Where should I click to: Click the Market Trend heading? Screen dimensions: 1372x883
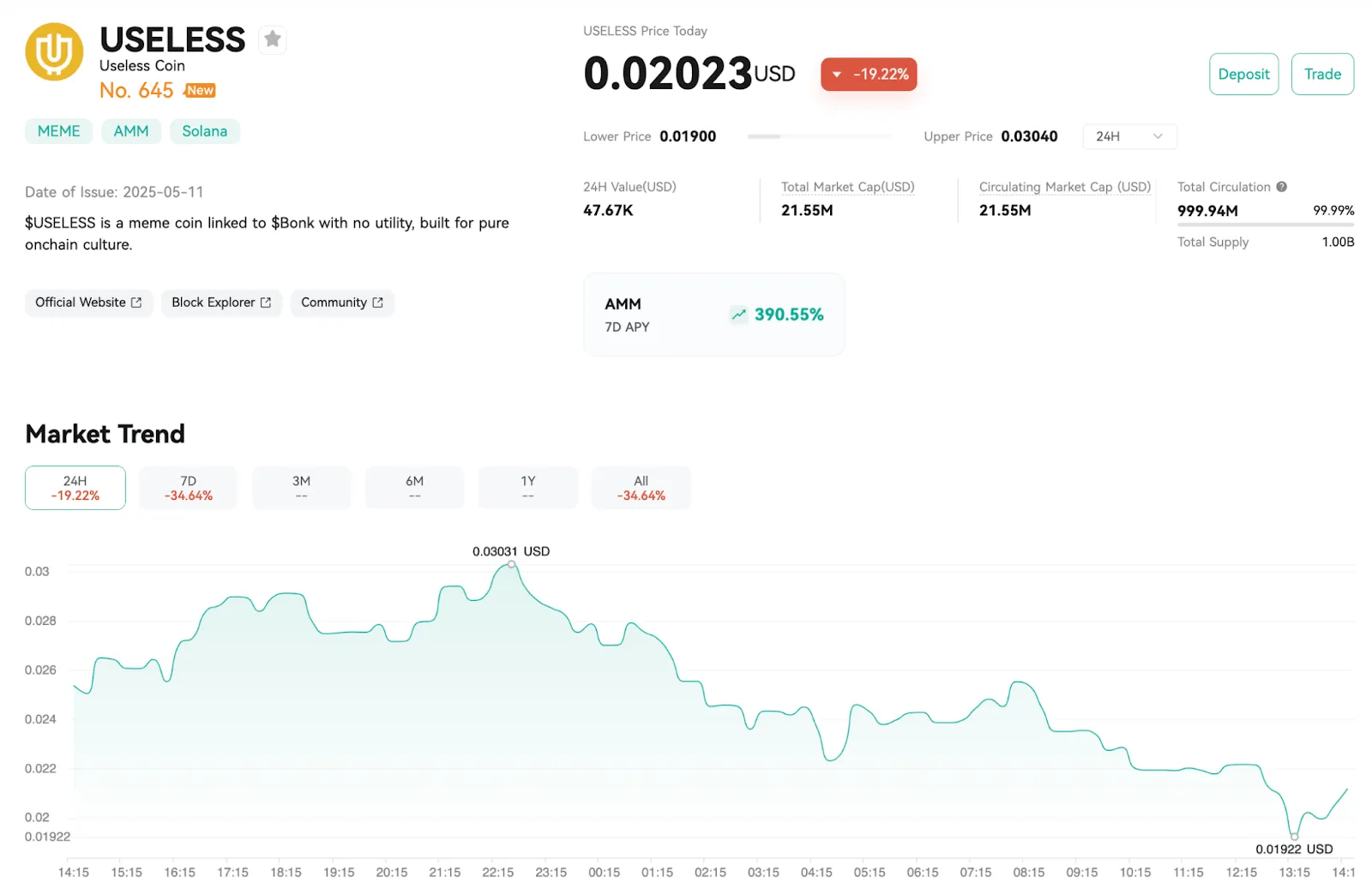coord(105,434)
